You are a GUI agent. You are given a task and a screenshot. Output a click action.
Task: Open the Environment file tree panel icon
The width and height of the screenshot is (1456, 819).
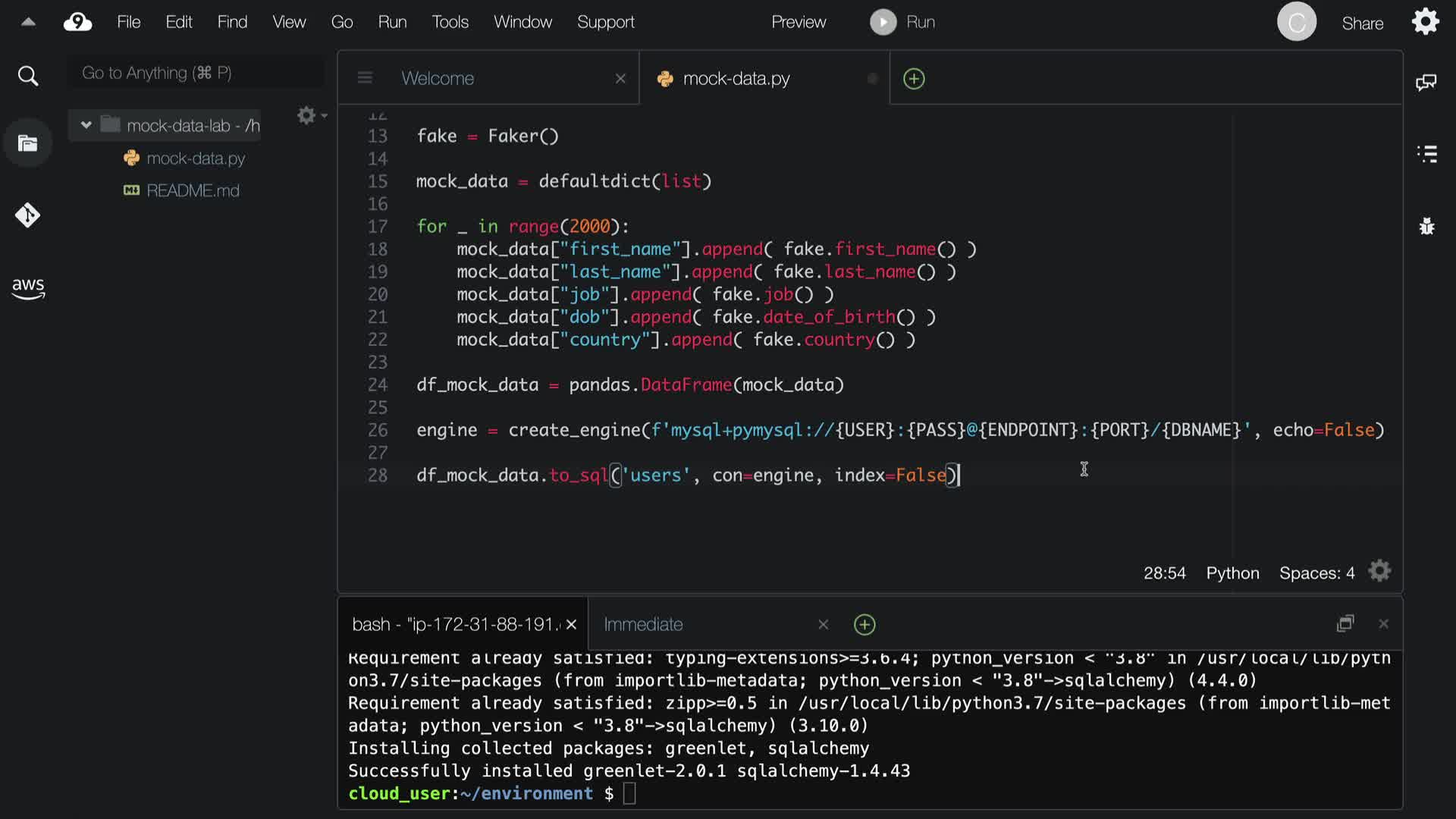(x=27, y=143)
